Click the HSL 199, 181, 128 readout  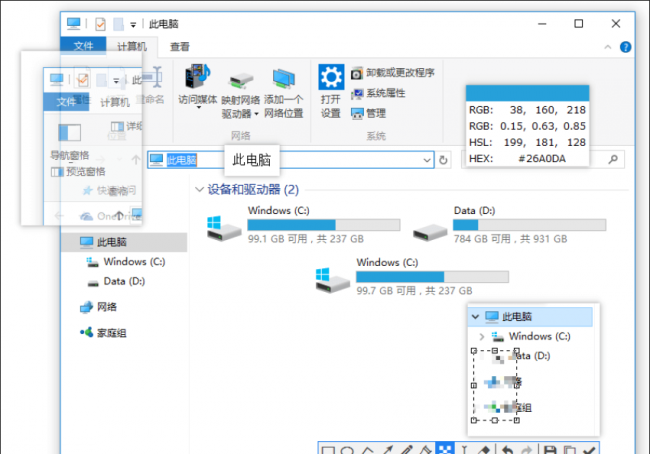pos(527,143)
